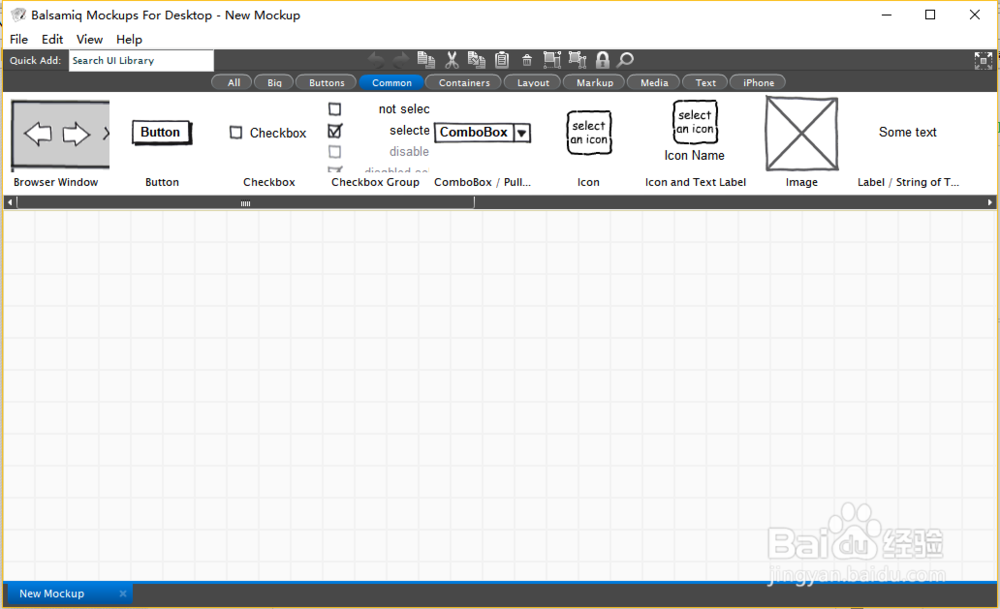Close the New Mockup tab
The width and height of the screenshot is (1000, 609).
[x=122, y=594]
